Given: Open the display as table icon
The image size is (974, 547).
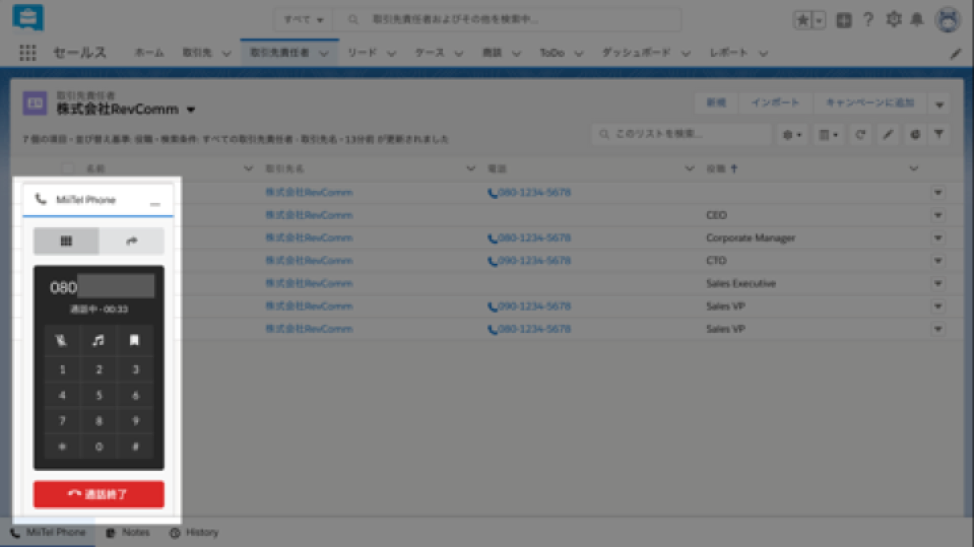Looking at the screenshot, I should [828, 134].
